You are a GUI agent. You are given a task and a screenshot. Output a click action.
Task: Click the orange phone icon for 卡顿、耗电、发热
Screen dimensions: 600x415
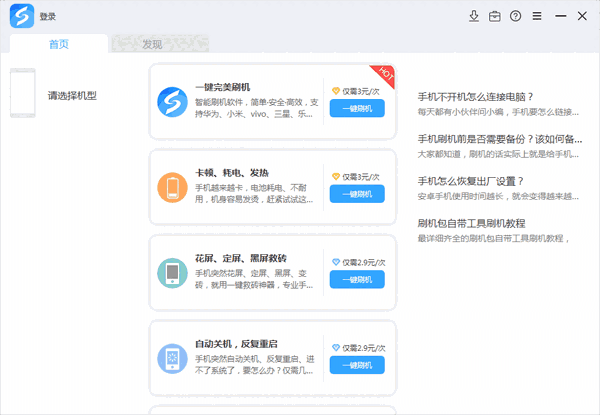tap(172, 186)
